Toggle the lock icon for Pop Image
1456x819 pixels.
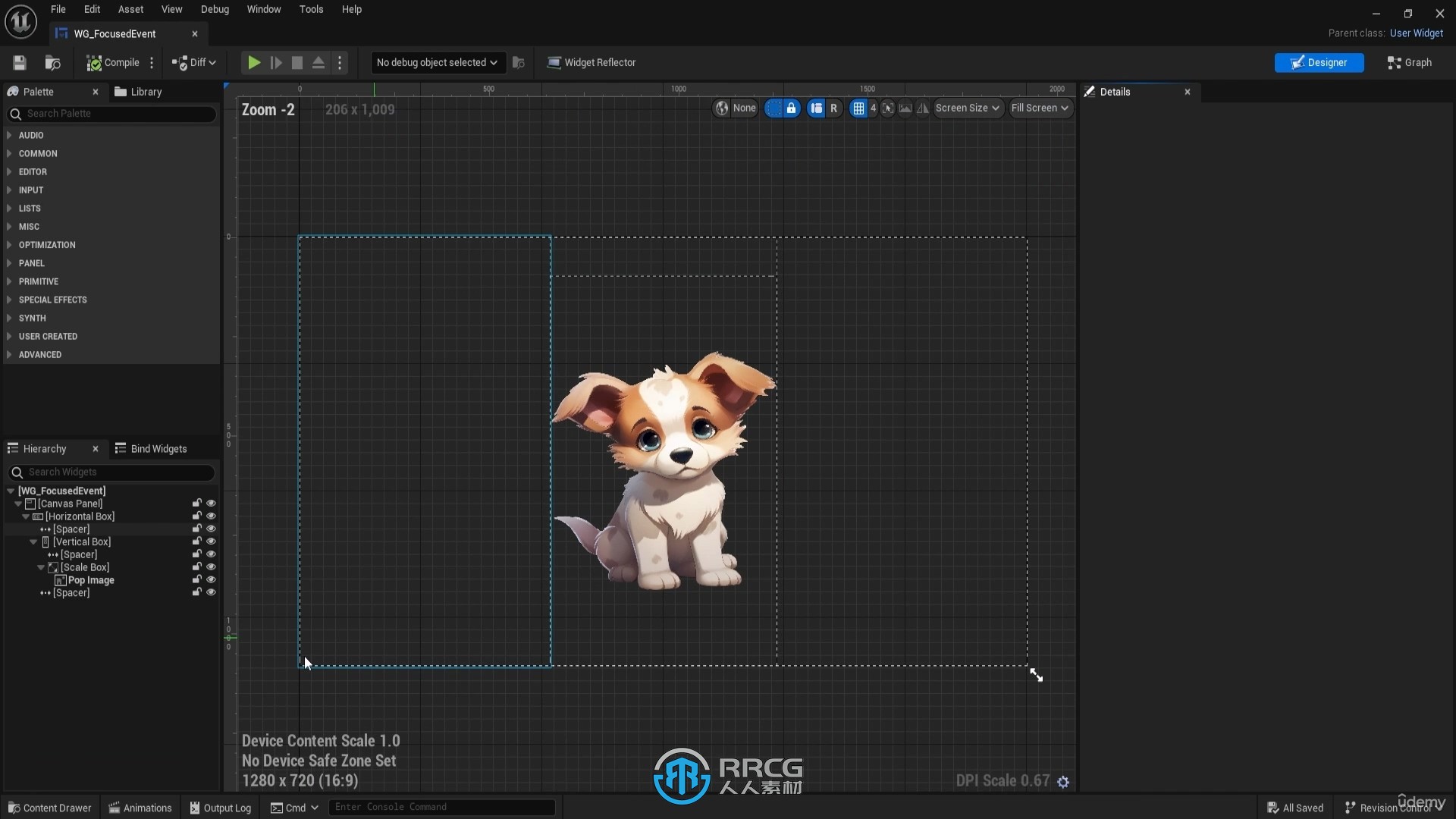point(197,580)
